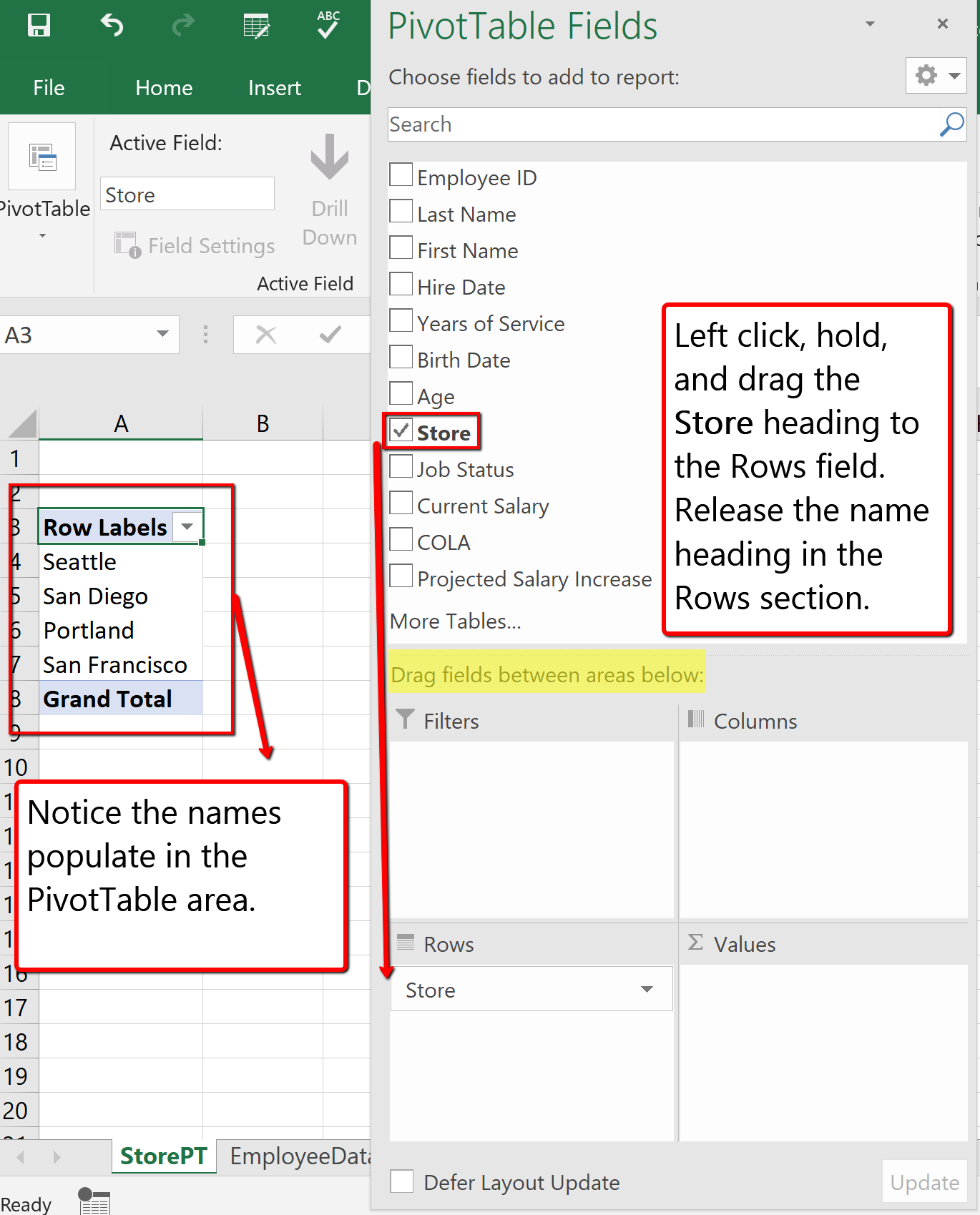
Task: Check the Birth Date field
Action: click(x=401, y=357)
